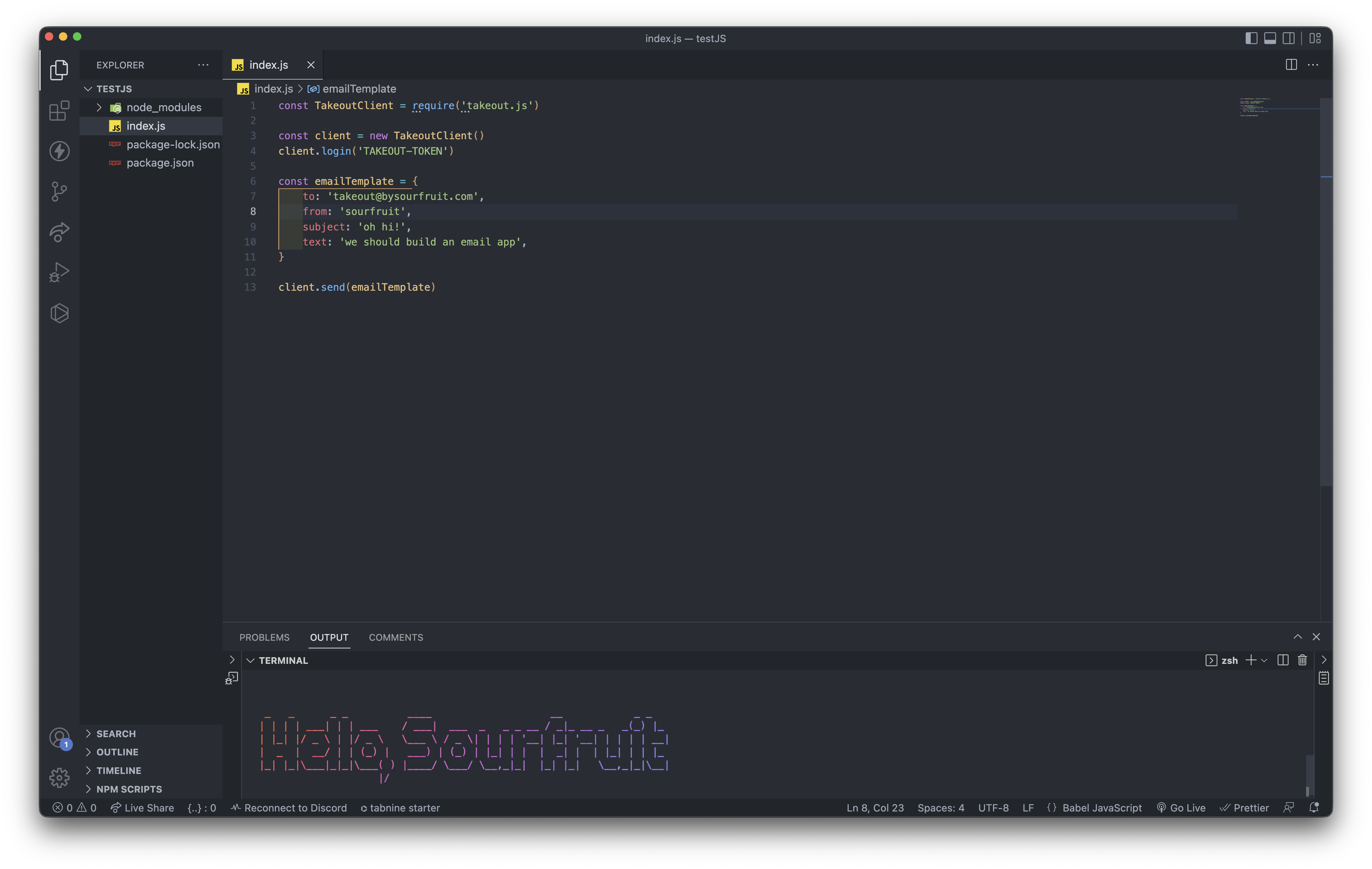Open the Explorer view in activity bar
This screenshot has width=1372, height=869.
coord(59,70)
